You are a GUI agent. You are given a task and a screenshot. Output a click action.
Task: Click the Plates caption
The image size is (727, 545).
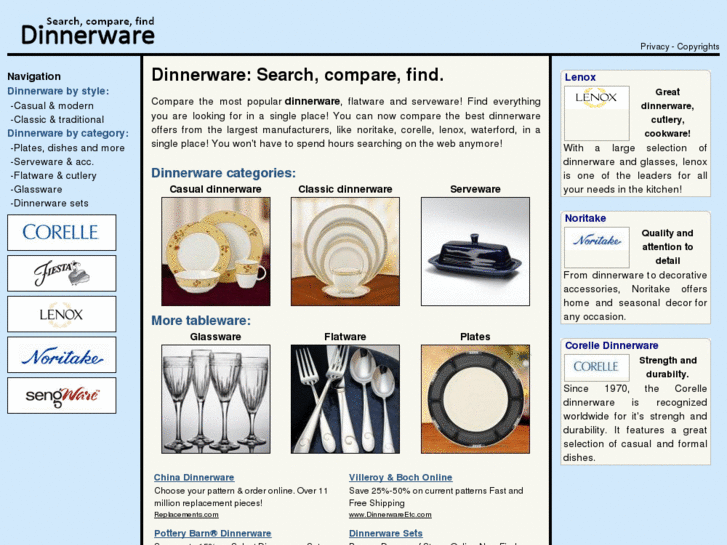[x=475, y=337]
